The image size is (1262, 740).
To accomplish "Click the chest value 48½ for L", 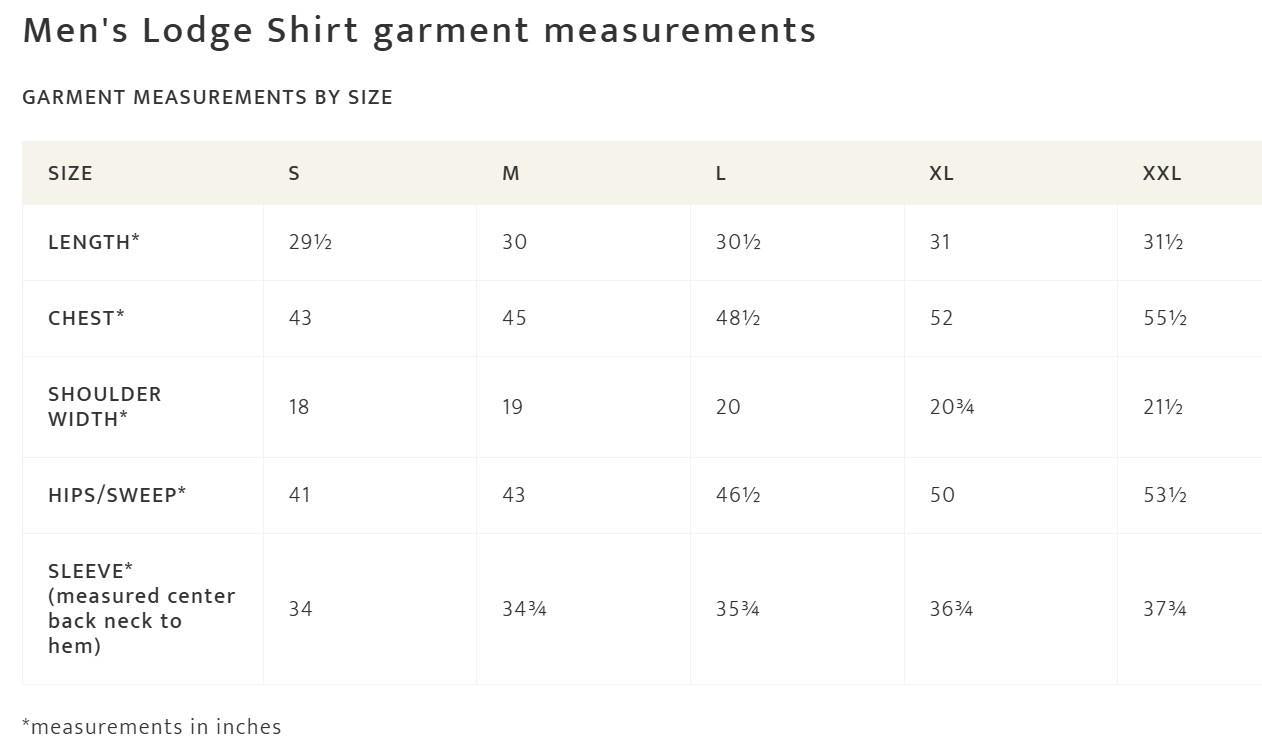I will coord(738,318).
